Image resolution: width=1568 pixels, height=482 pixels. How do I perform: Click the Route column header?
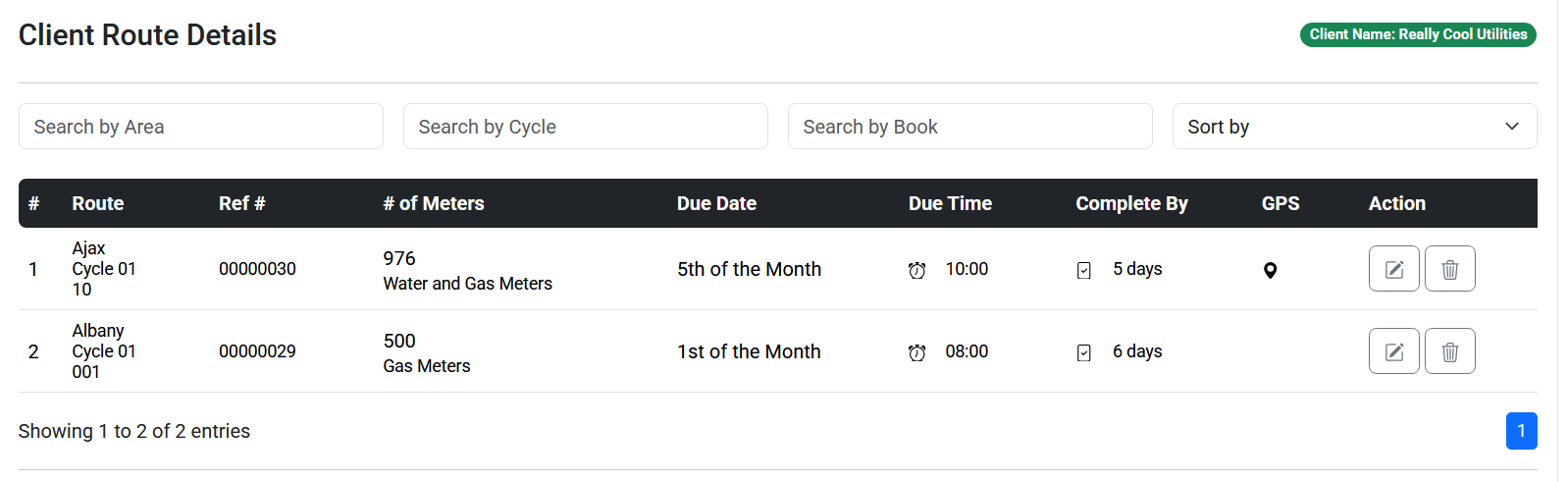point(98,203)
